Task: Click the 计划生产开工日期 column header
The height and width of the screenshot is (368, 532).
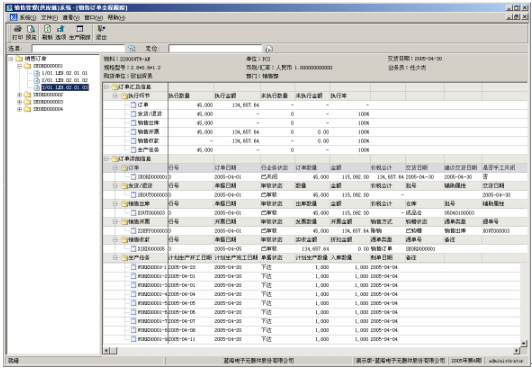Action: (x=190, y=258)
